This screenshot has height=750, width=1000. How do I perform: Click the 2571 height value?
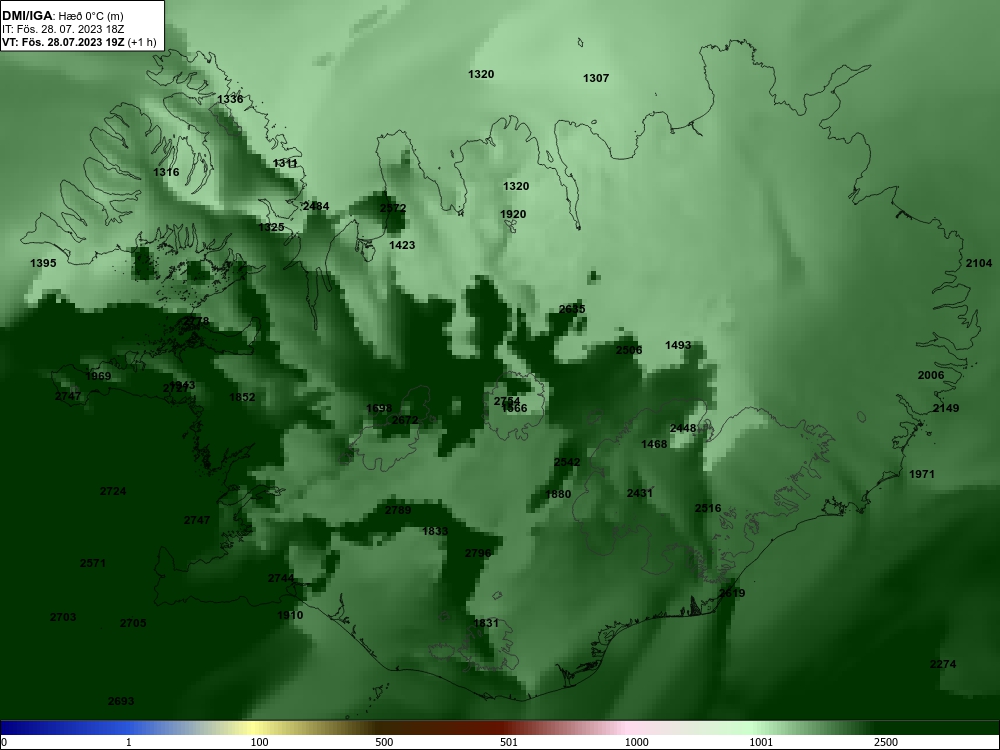(x=92, y=562)
